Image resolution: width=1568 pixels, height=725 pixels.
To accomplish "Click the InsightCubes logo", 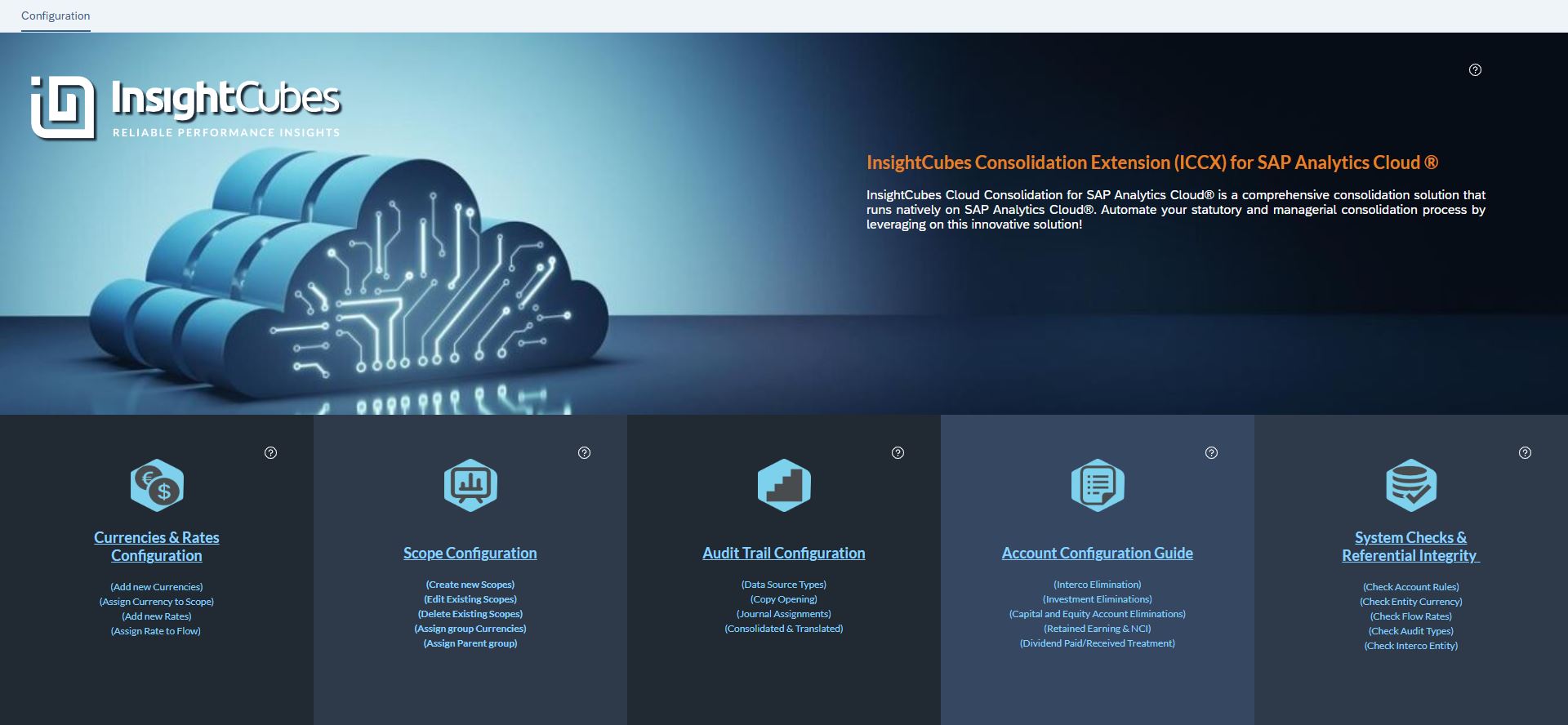I will point(185,107).
